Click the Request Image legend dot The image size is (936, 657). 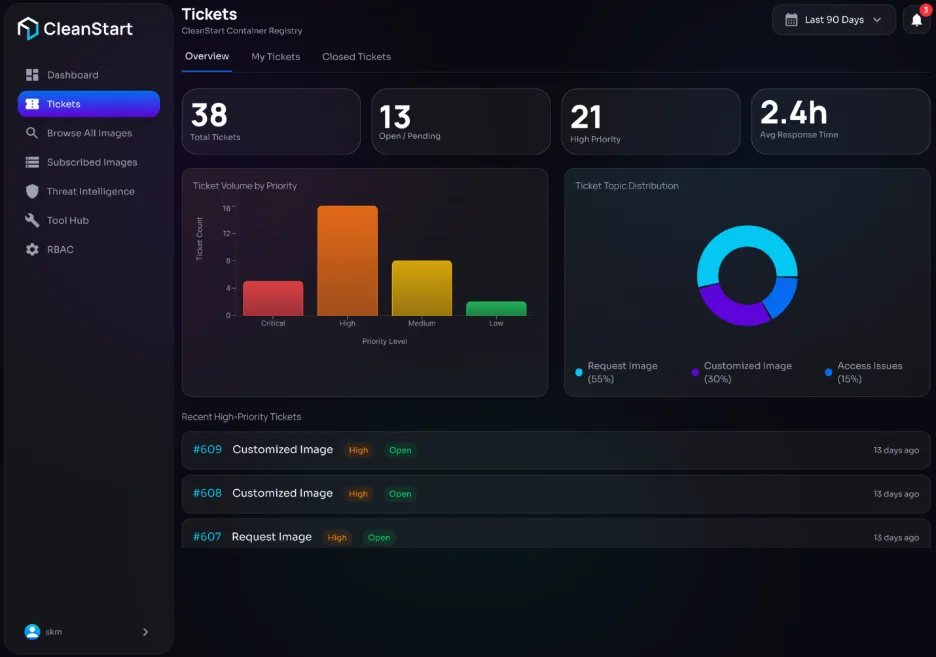[x=578, y=372]
